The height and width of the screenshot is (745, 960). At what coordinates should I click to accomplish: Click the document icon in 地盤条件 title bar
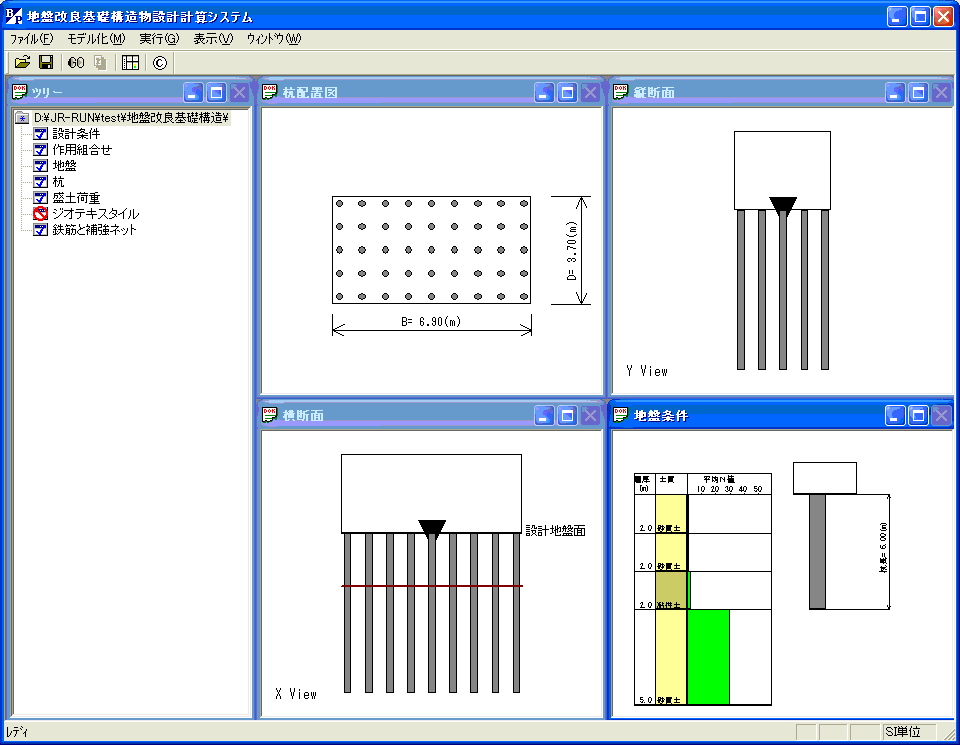click(621, 415)
